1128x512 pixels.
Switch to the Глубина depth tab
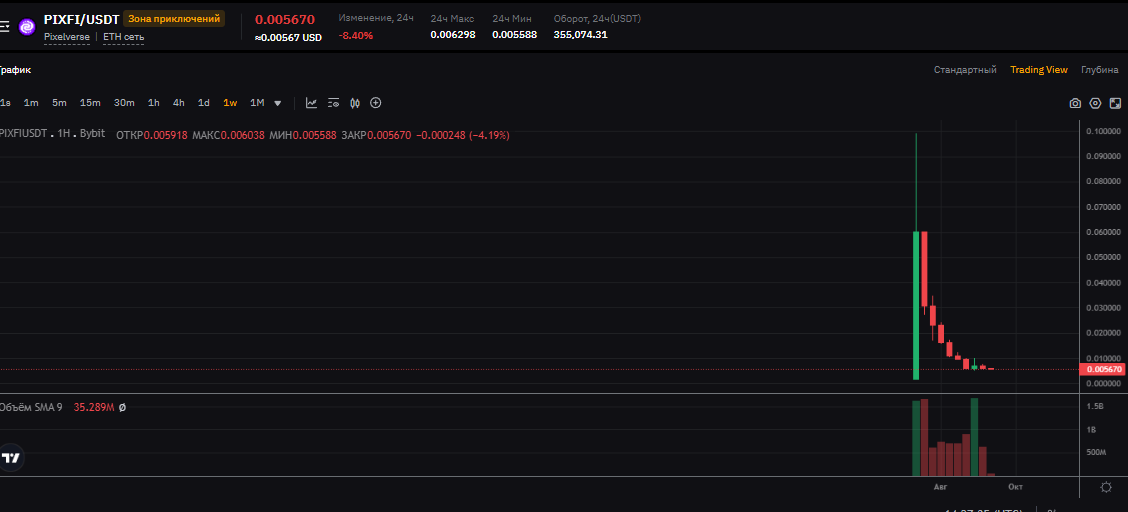1099,70
